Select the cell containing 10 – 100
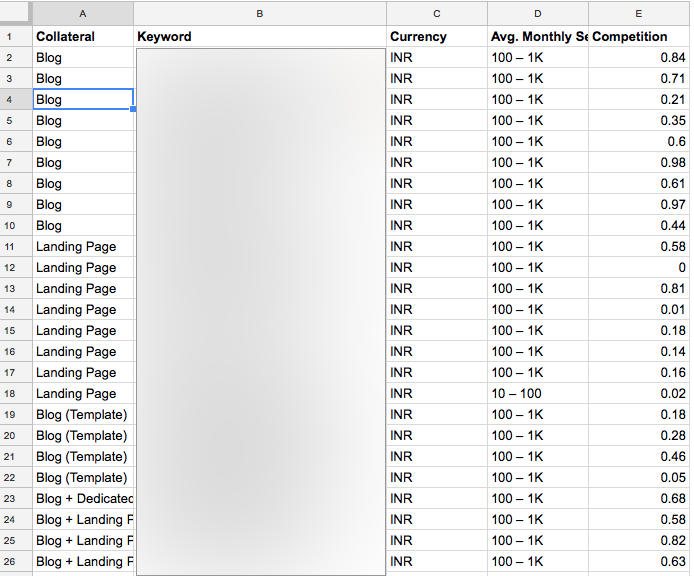 (x=538, y=394)
